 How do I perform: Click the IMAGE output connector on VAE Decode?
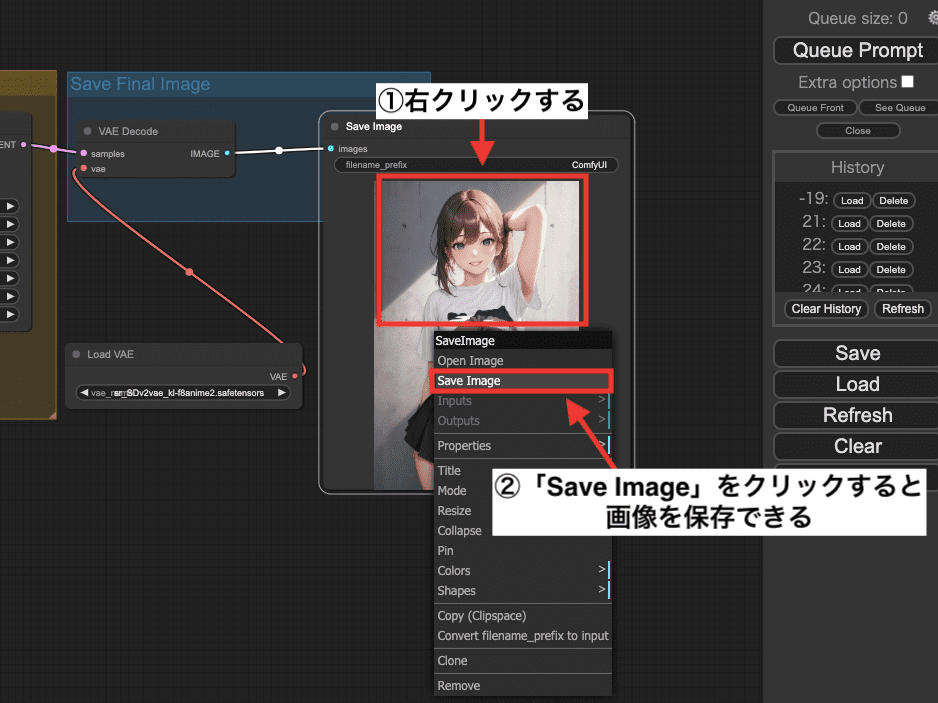(x=227, y=153)
